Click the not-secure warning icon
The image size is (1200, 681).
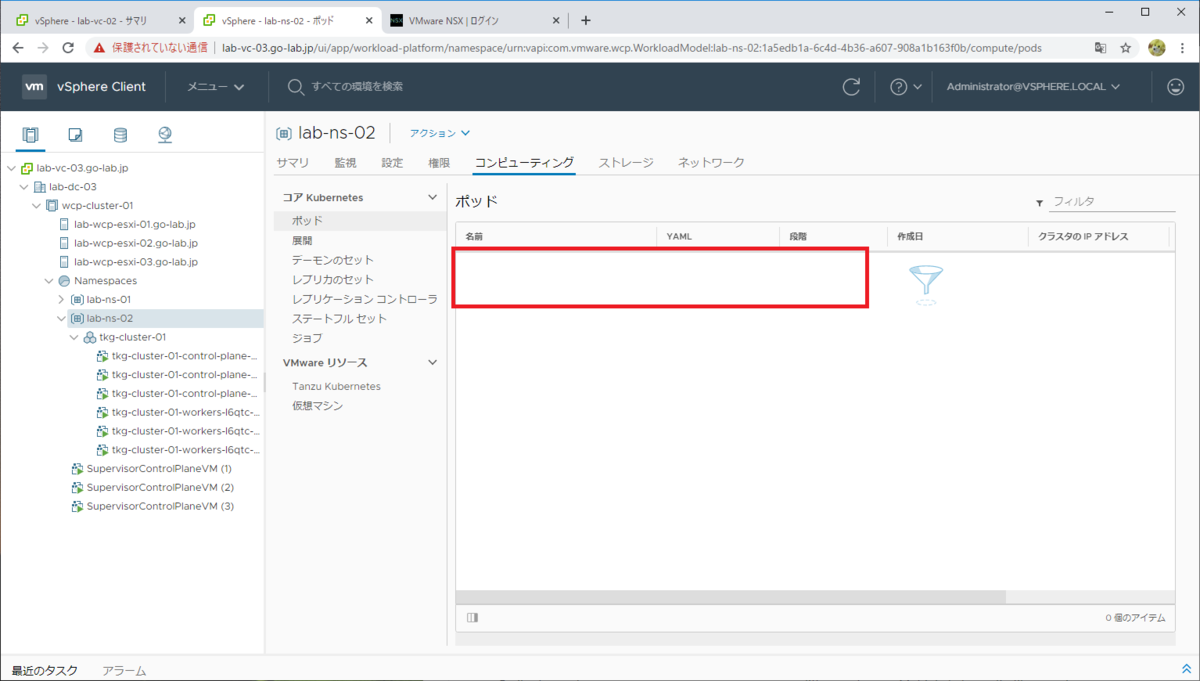99,47
